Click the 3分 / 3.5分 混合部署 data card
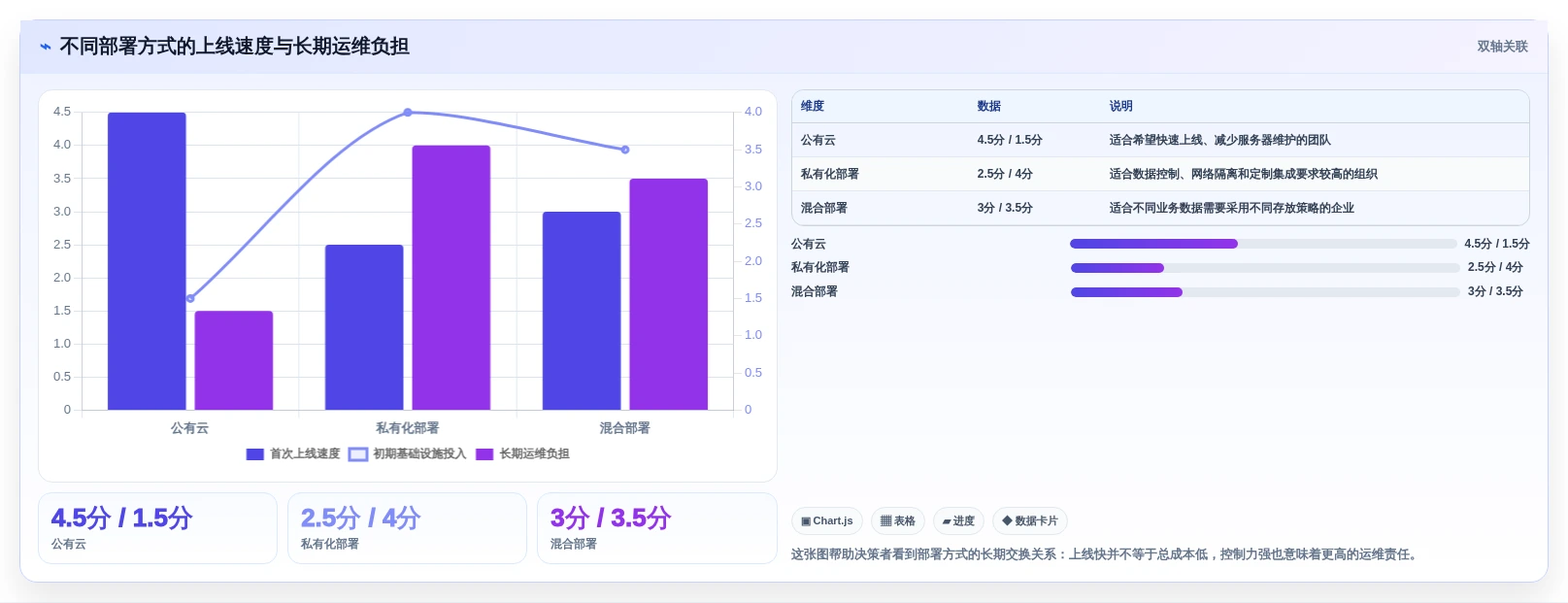 tap(657, 528)
